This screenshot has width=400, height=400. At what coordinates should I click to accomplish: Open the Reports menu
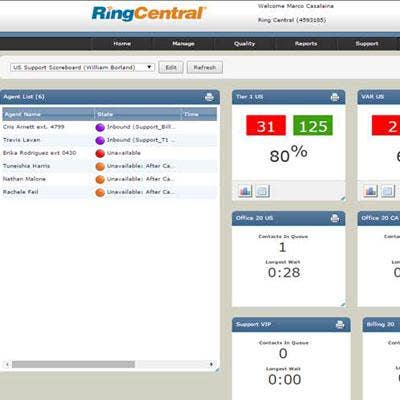click(x=306, y=44)
